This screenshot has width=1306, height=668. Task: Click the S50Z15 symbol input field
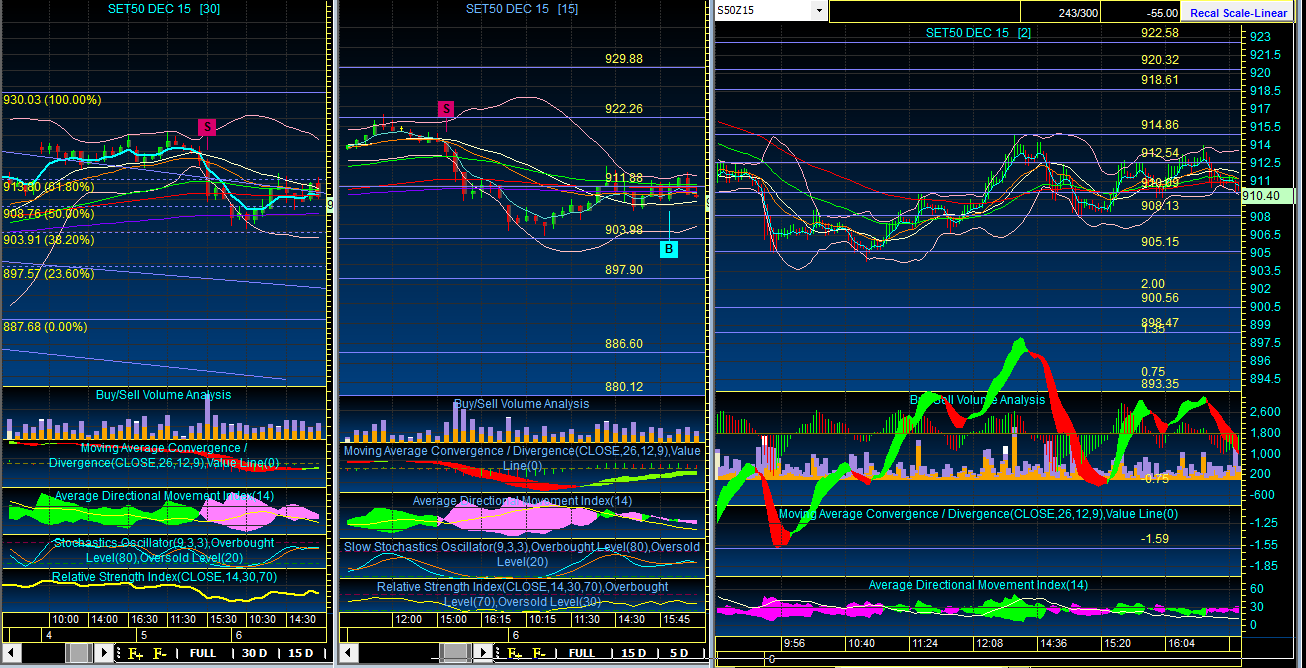click(x=764, y=11)
